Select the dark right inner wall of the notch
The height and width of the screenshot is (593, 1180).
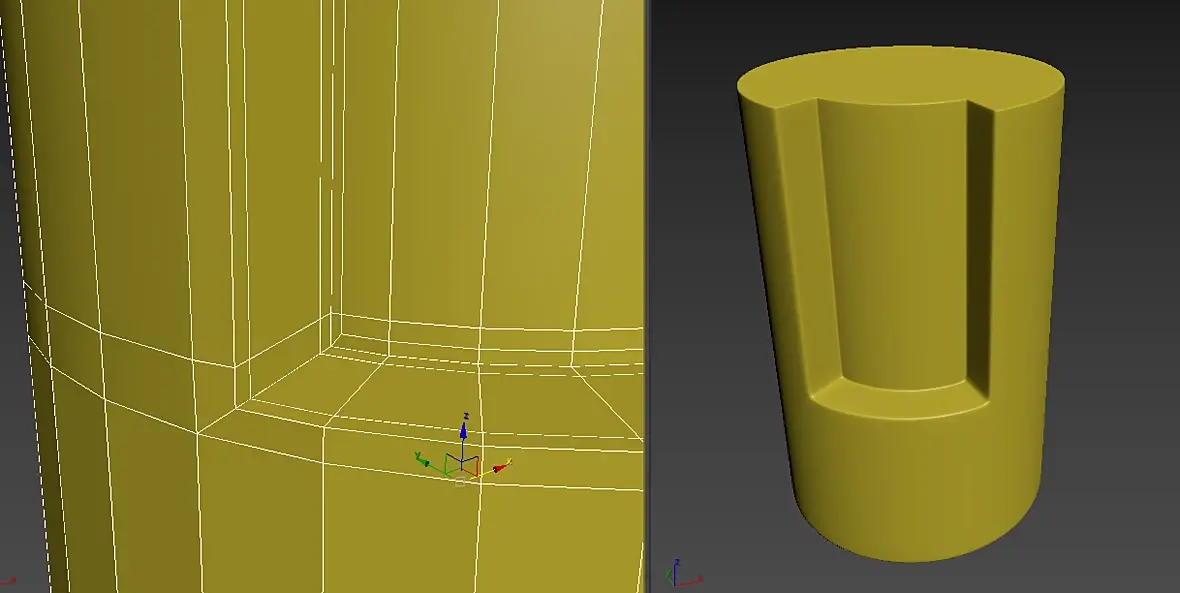pos(978,248)
